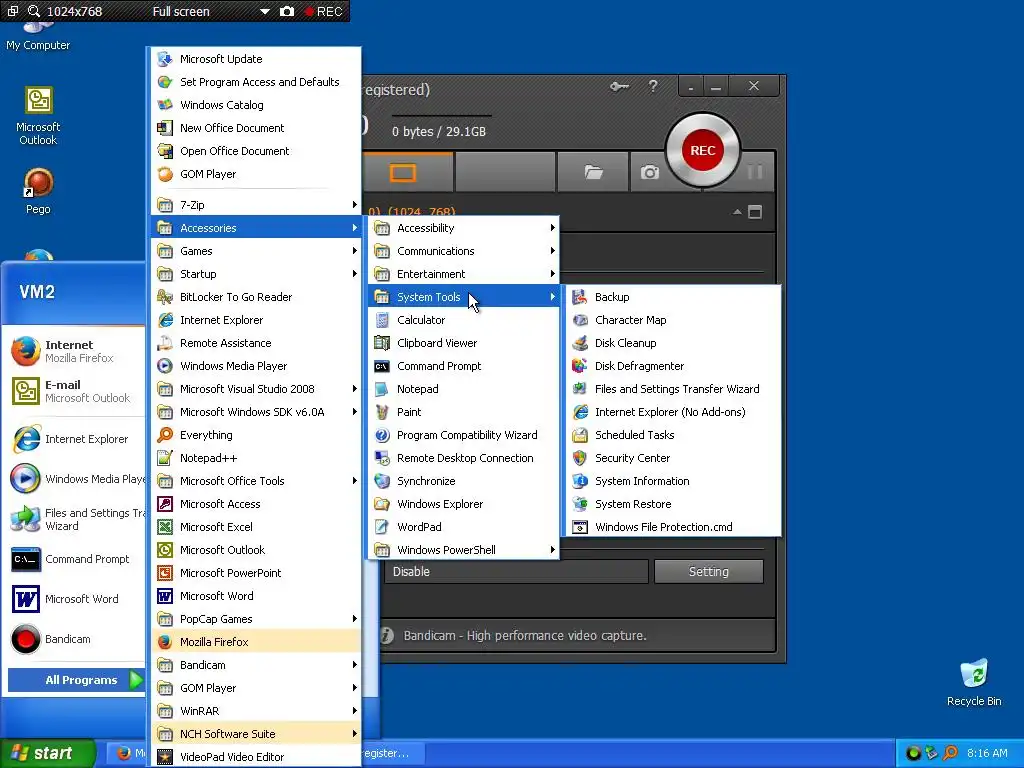Open System Restore
The image size is (1024, 768).
point(671,504)
